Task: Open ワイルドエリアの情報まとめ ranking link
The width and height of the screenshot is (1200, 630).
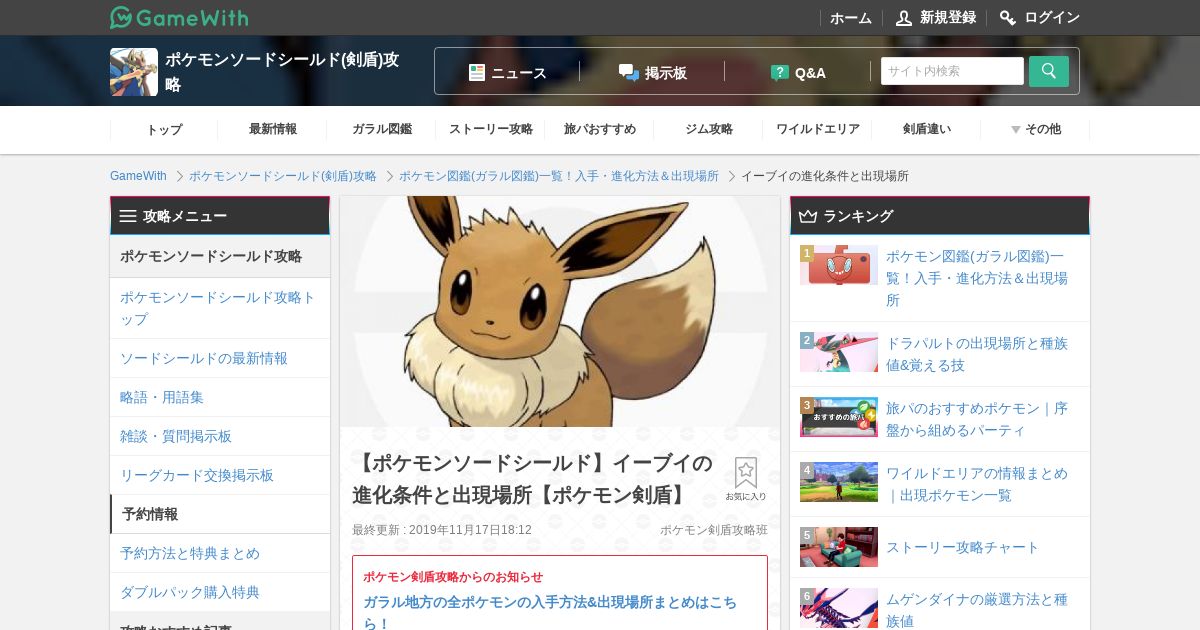Action: pyautogui.click(x=977, y=484)
